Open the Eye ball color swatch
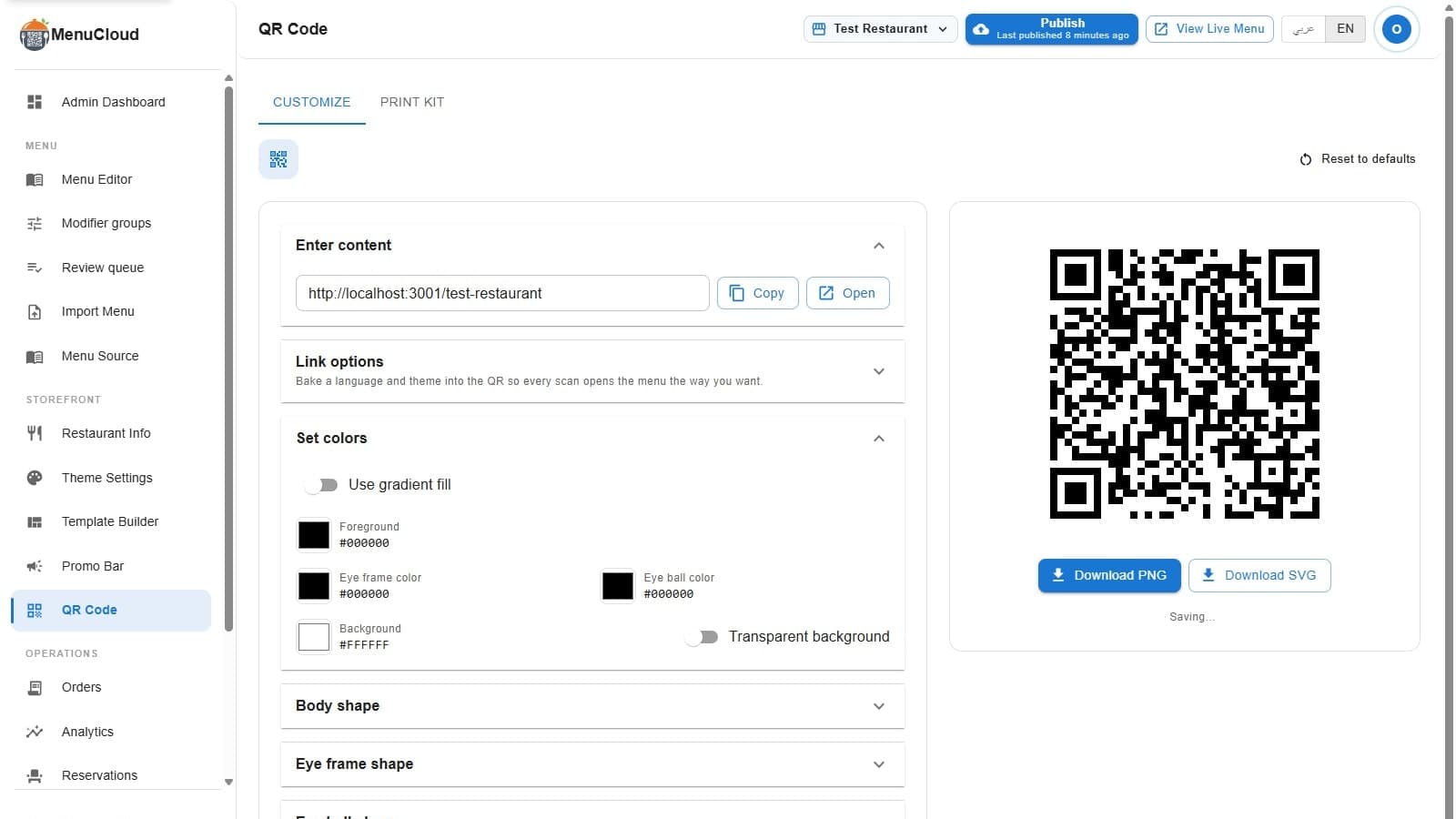 618,586
